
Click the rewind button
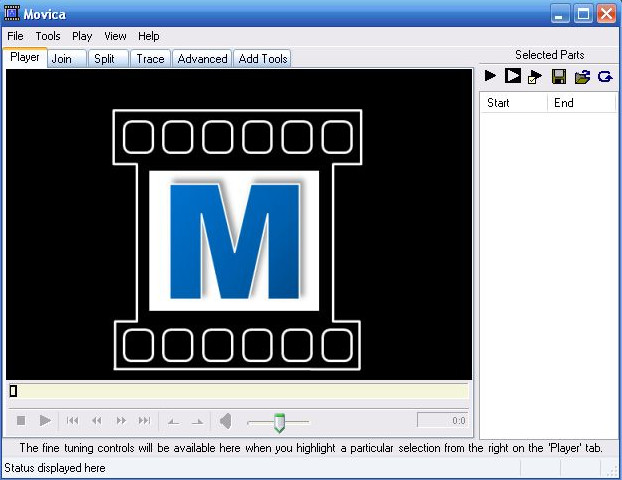click(97, 421)
